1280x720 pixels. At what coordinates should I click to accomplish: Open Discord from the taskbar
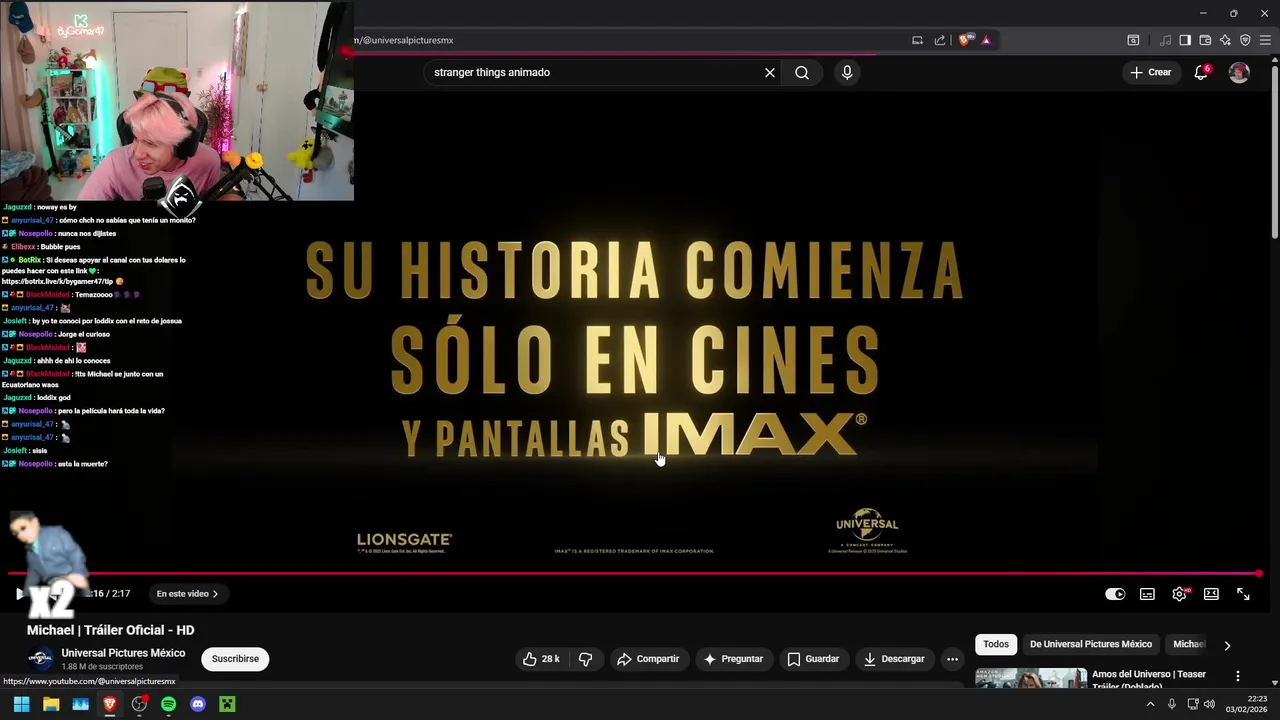click(198, 704)
